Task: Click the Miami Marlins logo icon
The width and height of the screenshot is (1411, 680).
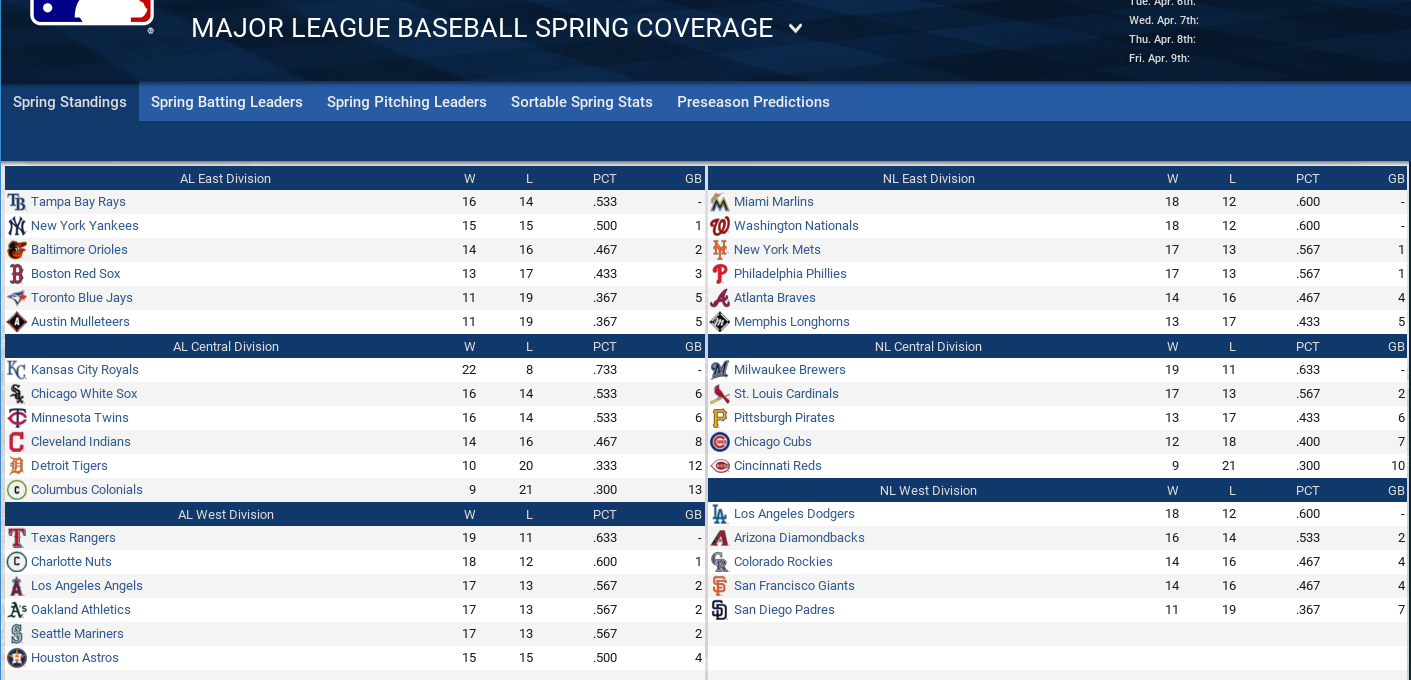Action: point(719,202)
